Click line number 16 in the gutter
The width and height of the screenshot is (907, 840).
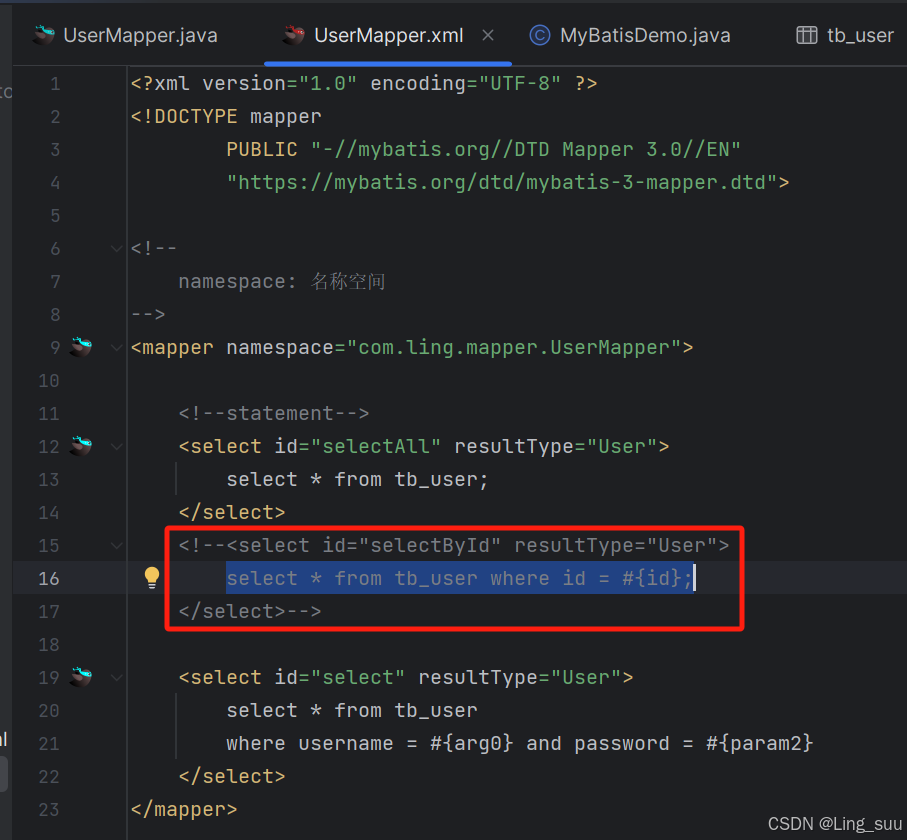tap(49, 579)
